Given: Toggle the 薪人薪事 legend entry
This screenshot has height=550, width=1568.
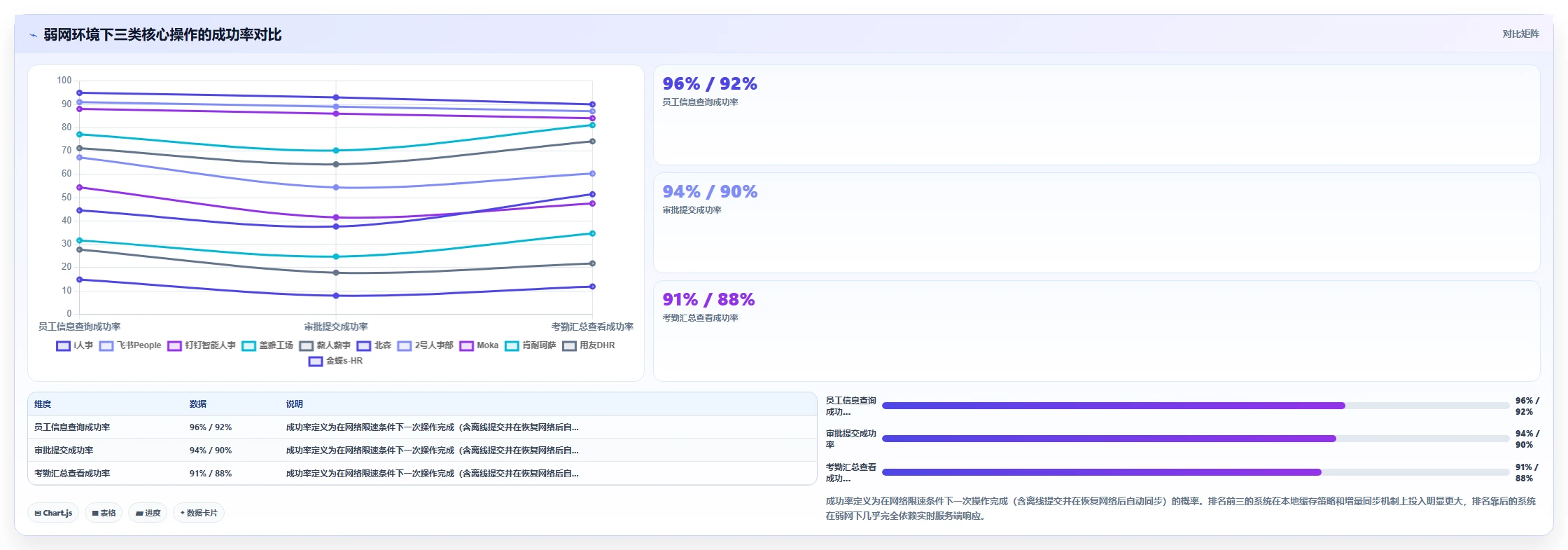Looking at the screenshot, I should (x=325, y=345).
